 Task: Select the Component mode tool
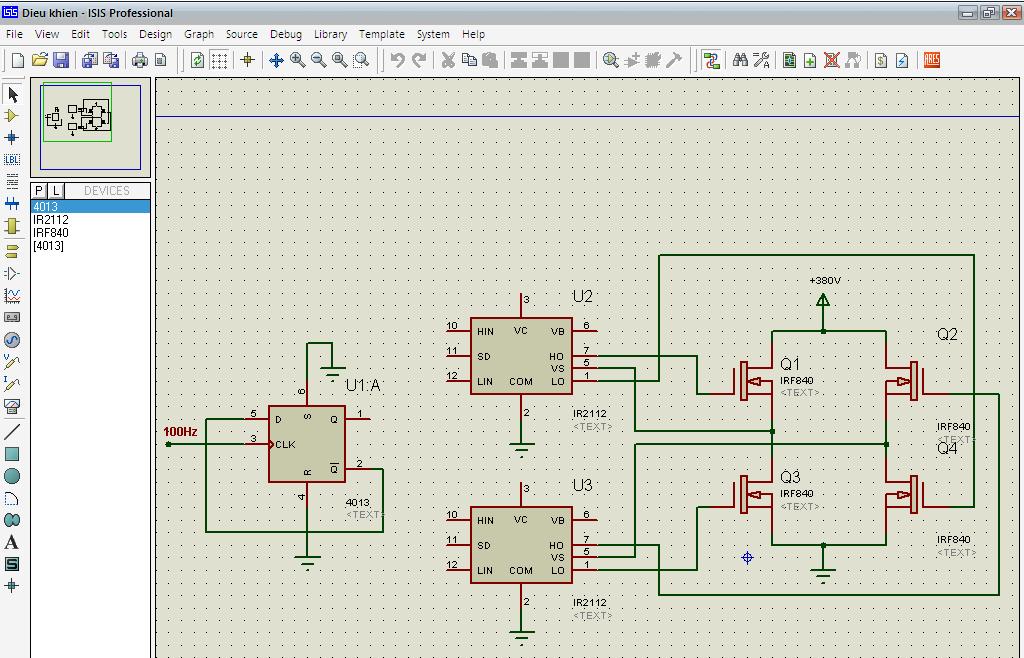click(12, 116)
